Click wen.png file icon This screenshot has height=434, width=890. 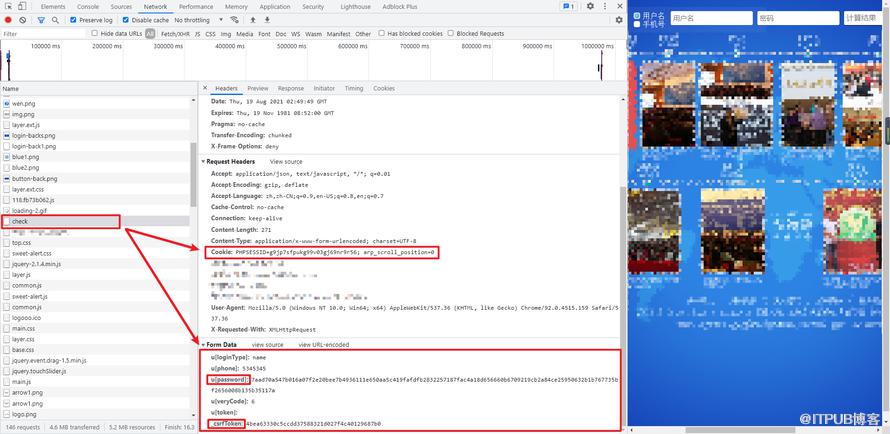pos(7,104)
